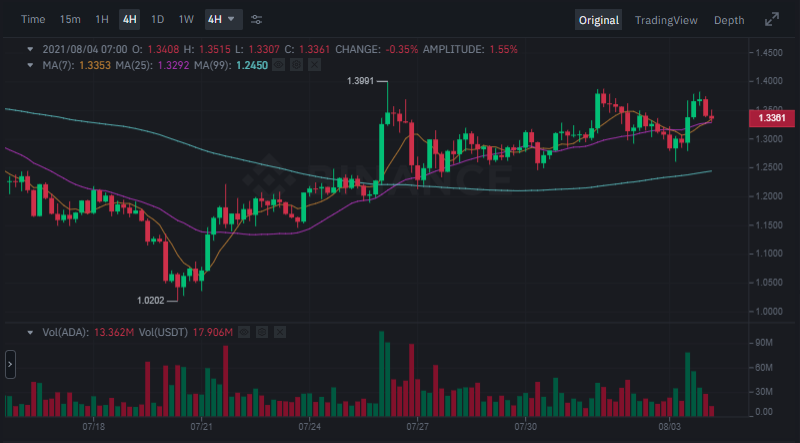Switch to the Depth tab

pos(728,20)
